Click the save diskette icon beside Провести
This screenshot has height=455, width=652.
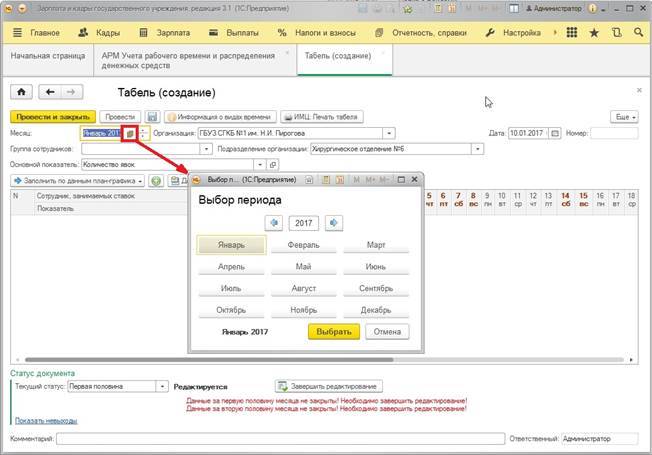pos(152,116)
